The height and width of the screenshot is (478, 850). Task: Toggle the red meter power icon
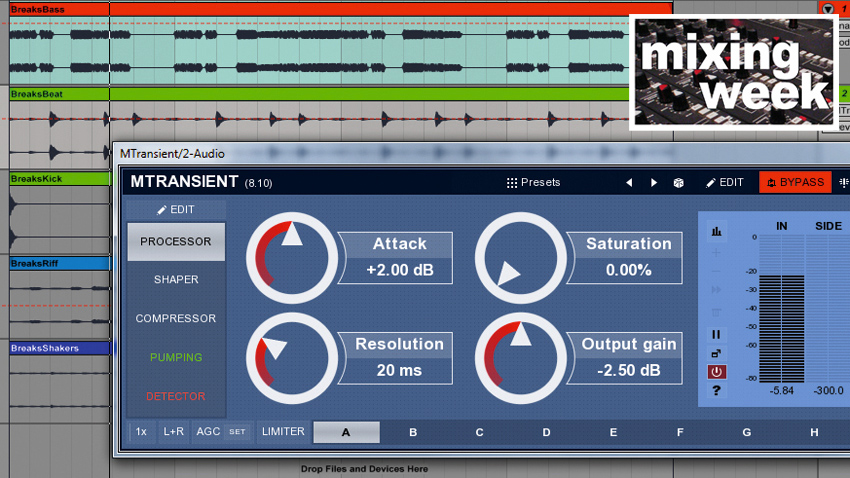717,372
